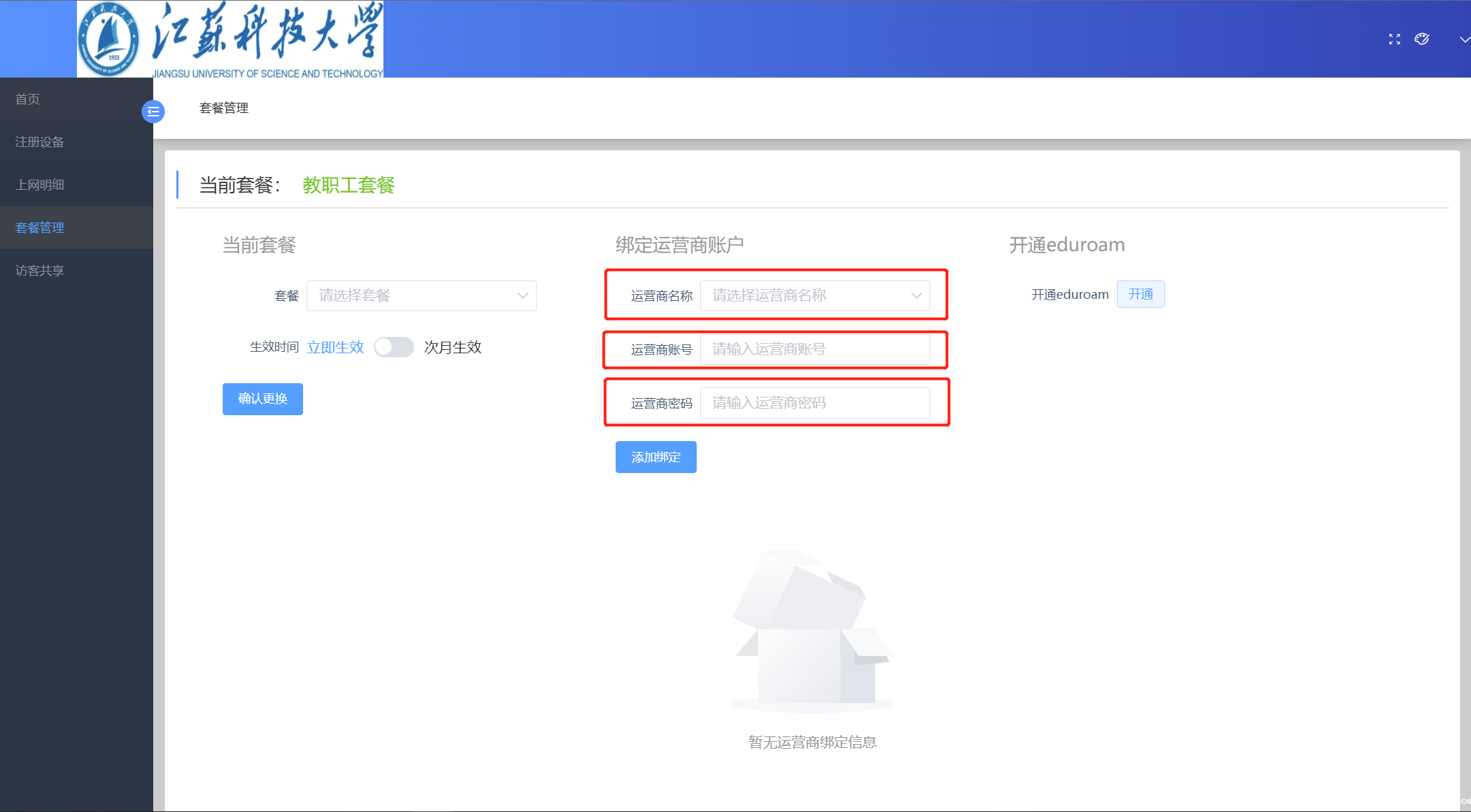Focus the 运营商密码 input field

pyautogui.click(x=814, y=403)
